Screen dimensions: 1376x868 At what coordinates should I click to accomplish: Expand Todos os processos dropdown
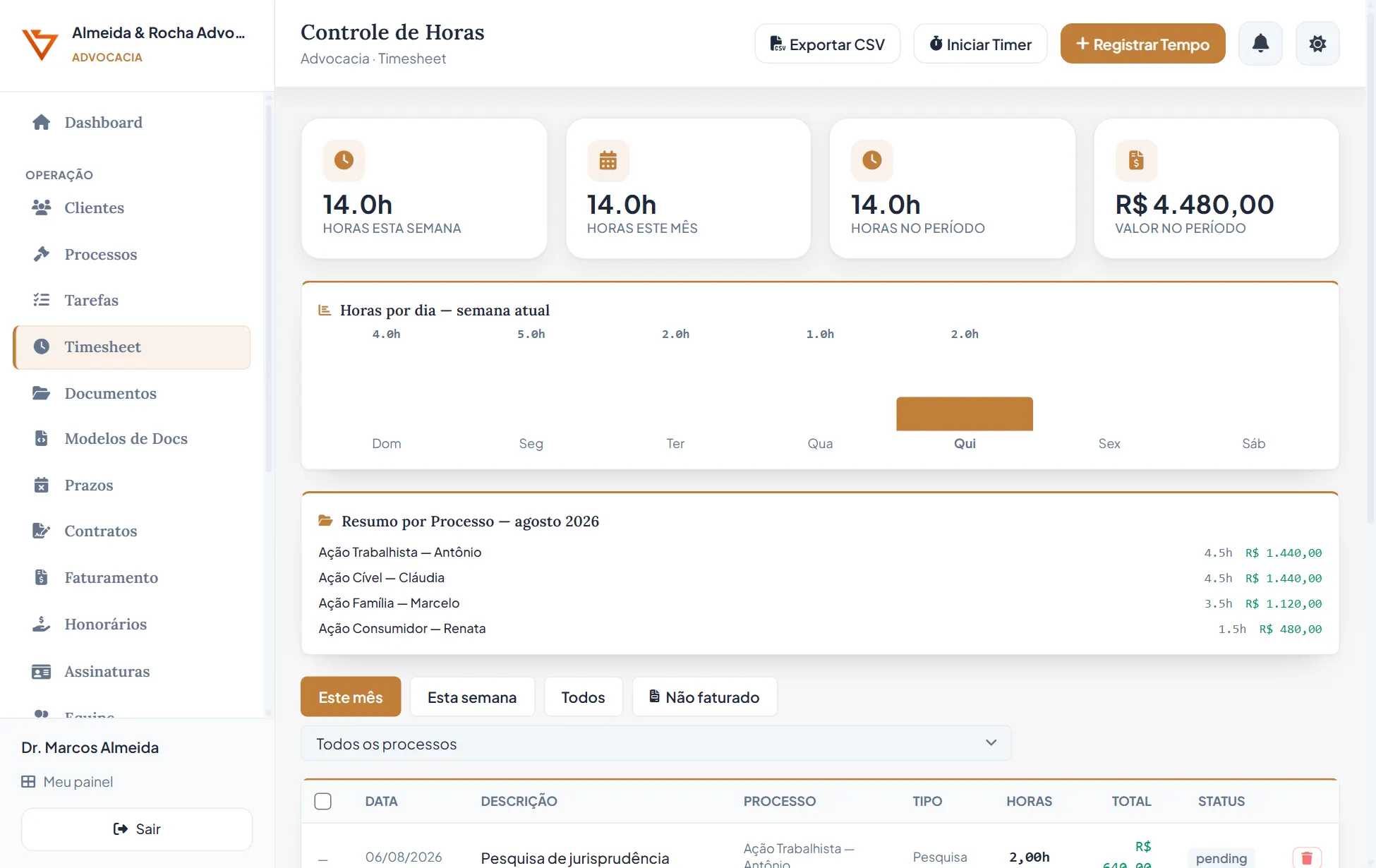(656, 744)
